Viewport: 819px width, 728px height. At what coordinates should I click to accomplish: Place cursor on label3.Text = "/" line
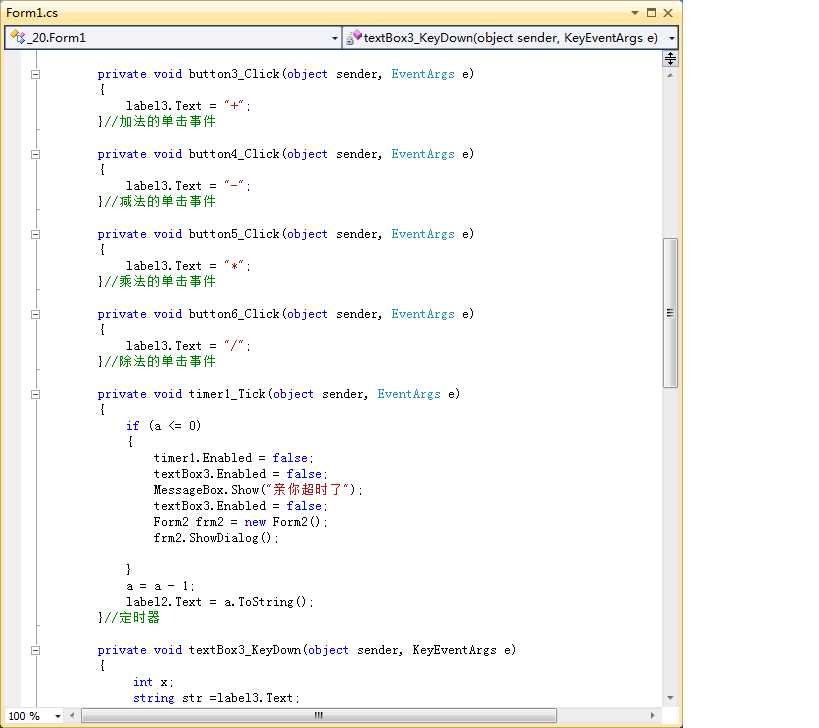[x=188, y=346]
